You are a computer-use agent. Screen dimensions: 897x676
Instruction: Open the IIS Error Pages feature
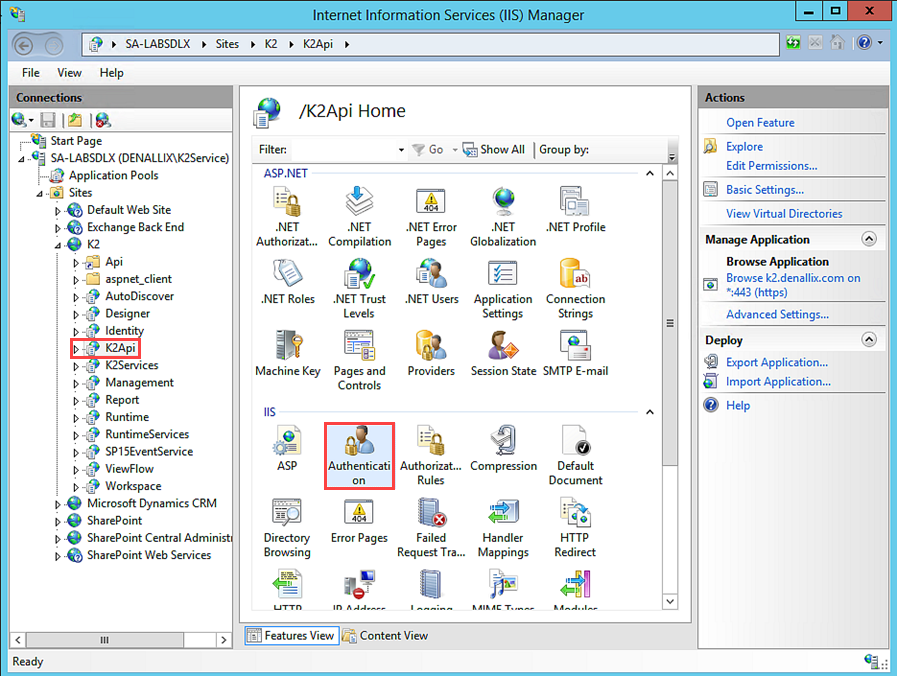click(359, 520)
